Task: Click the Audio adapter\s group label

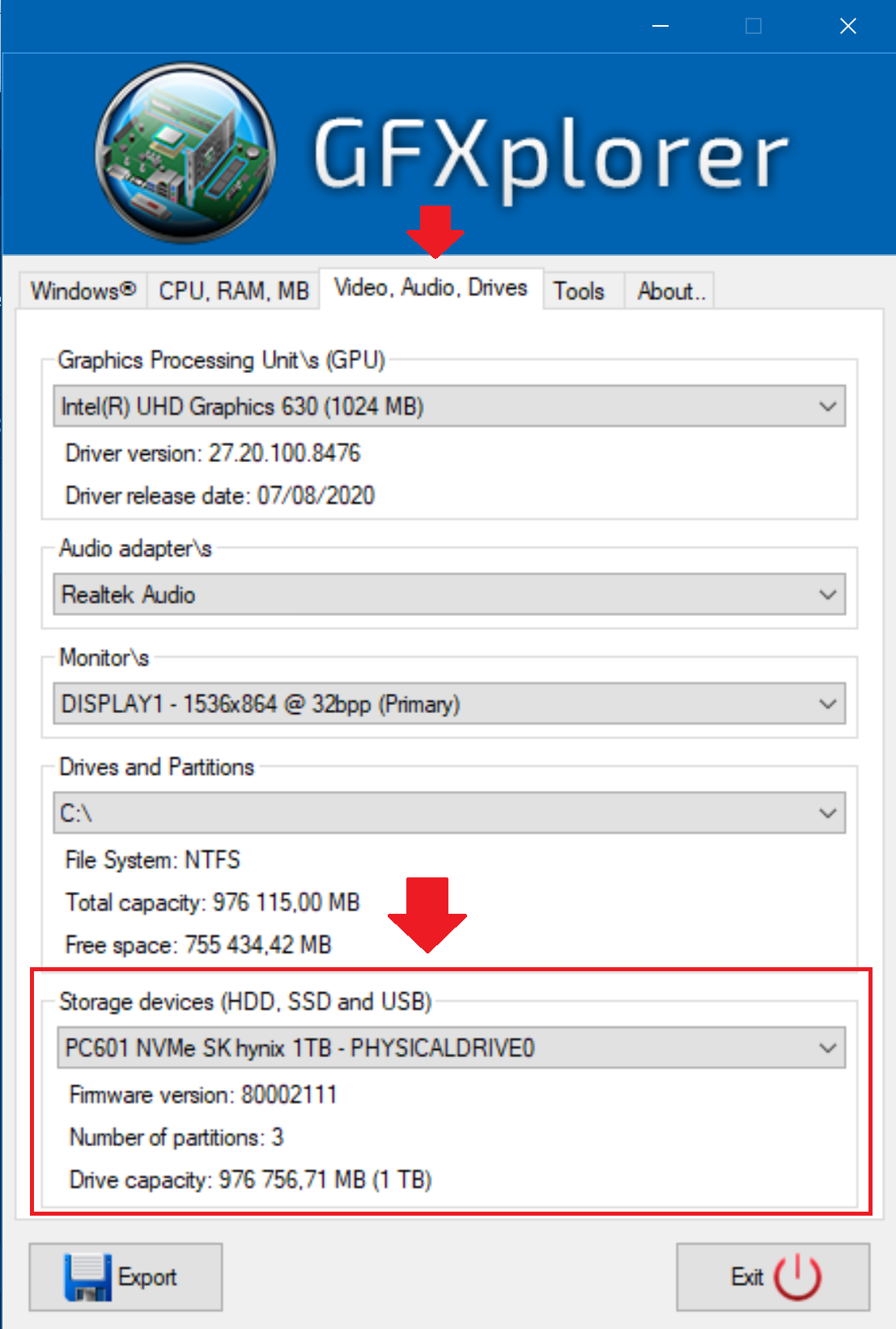Action: (x=135, y=549)
